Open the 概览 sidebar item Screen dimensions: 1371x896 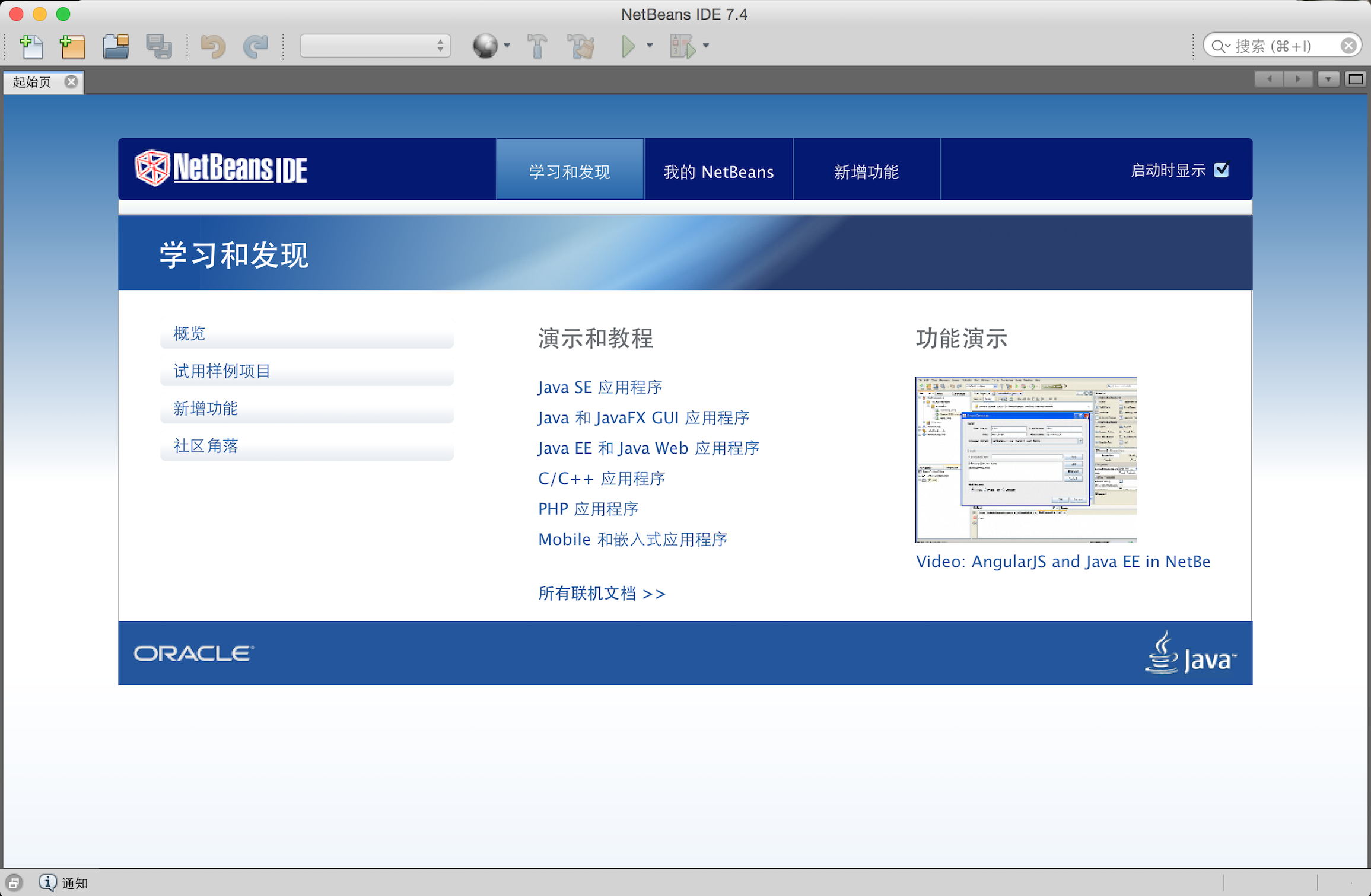pos(307,333)
